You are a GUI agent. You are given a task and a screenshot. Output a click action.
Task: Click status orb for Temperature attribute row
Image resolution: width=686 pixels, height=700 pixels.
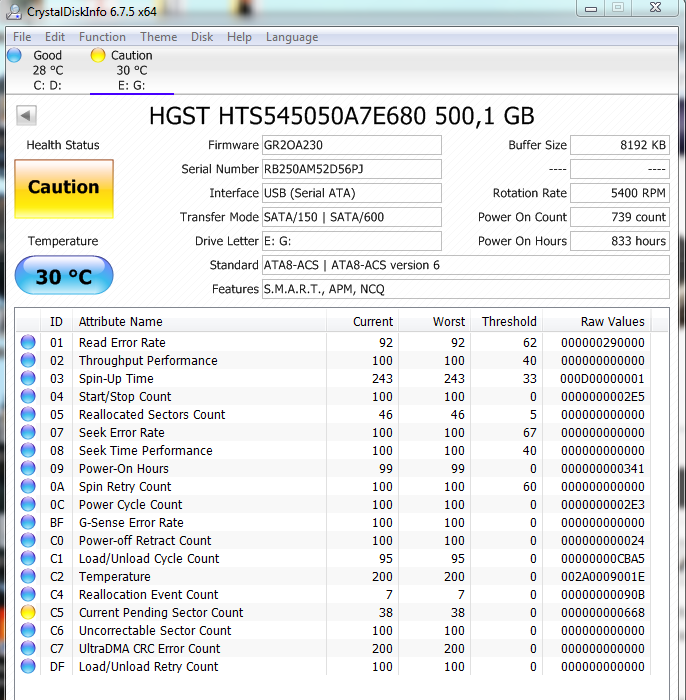(28, 576)
